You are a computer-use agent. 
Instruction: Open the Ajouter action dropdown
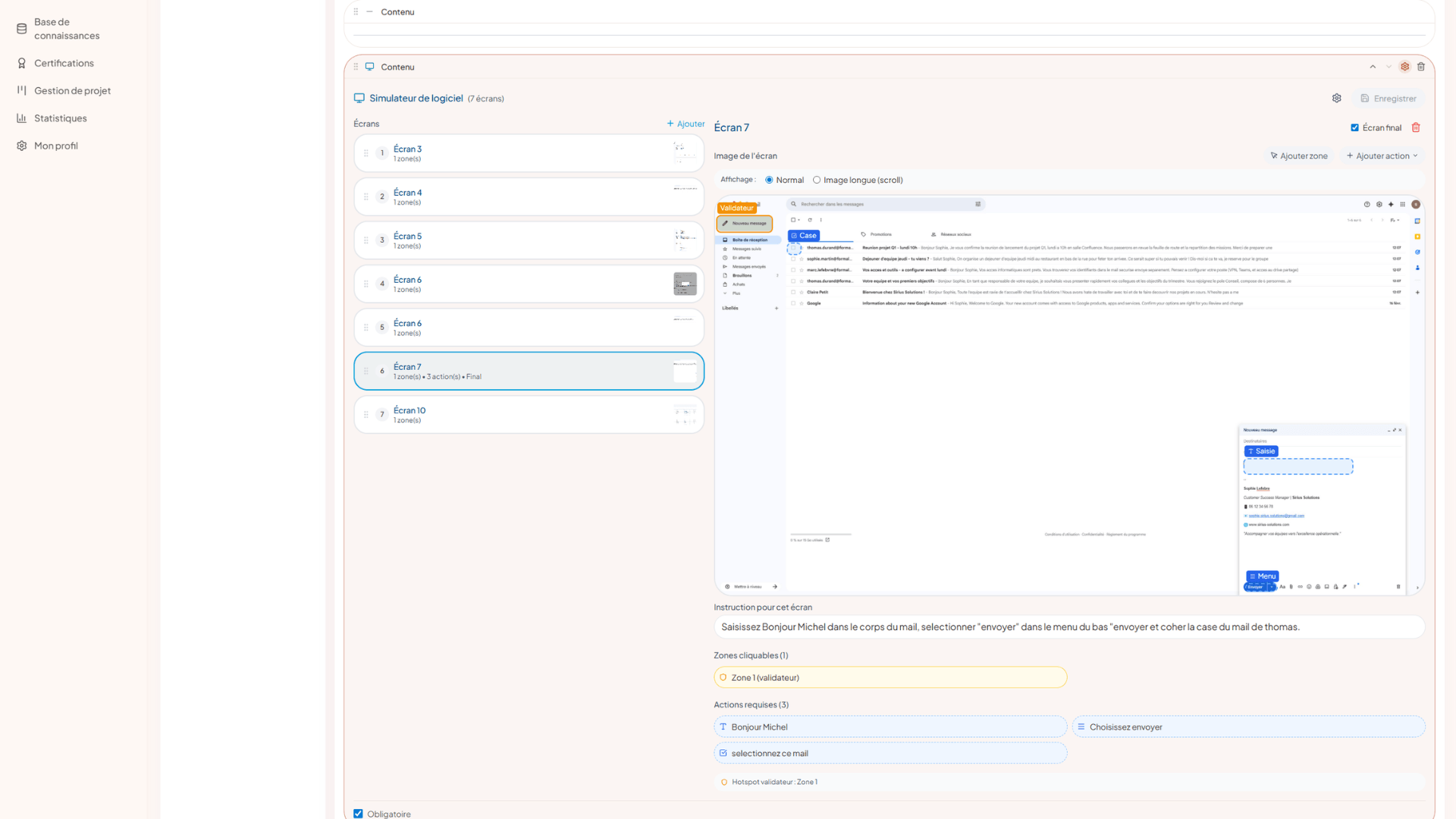tap(1382, 156)
